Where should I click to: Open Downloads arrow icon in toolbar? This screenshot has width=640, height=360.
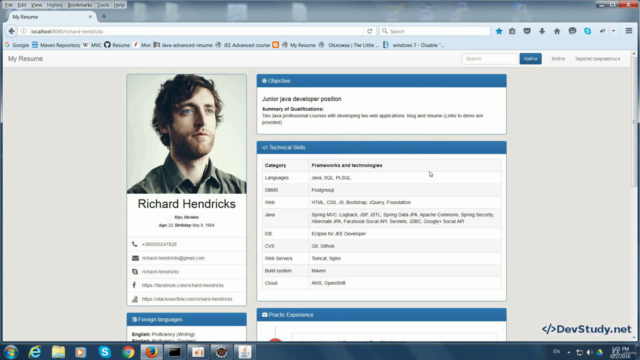tap(542, 31)
